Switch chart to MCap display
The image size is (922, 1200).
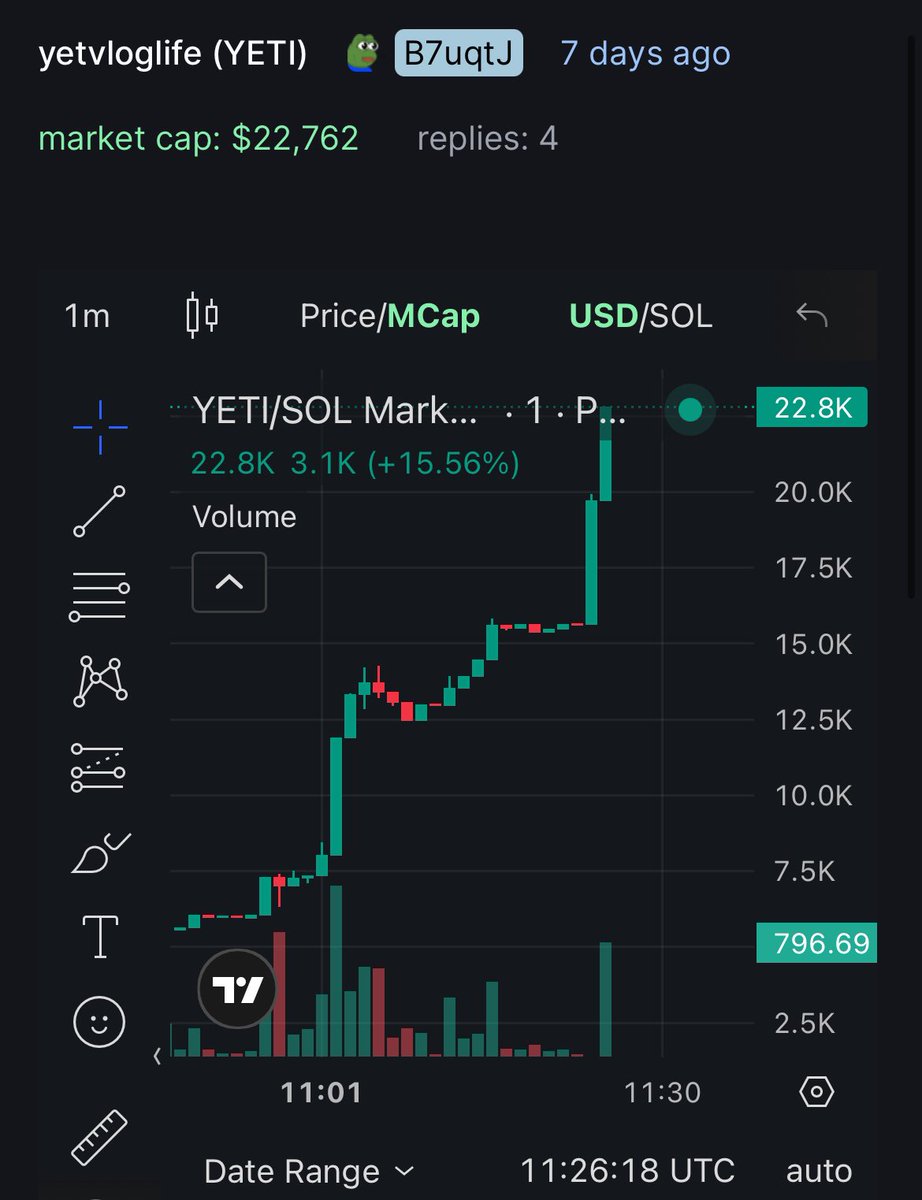tap(433, 316)
